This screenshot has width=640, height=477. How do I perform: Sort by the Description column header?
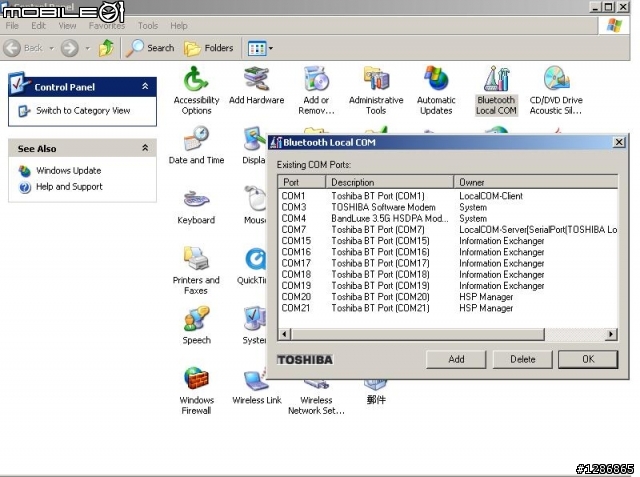coord(389,182)
